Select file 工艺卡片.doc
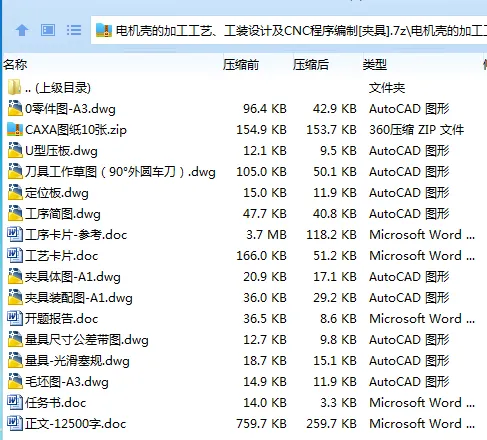Screen dimensions: 487x440 62,256
